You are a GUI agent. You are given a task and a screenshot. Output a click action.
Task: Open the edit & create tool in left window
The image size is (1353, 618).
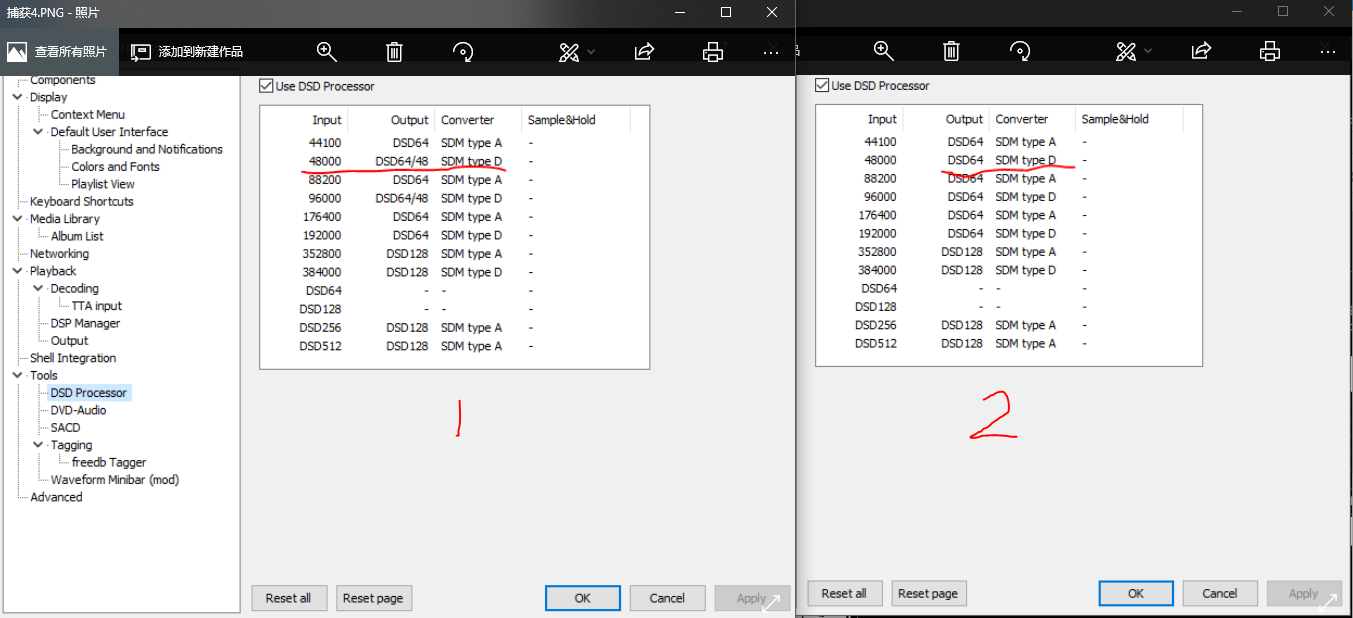pyautogui.click(x=569, y=52)
